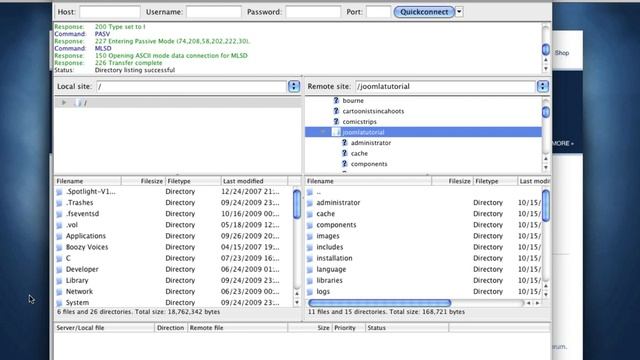Click '226 Transfer complete' log line
This screenshot has width=640, height=360.
(129, 63)
